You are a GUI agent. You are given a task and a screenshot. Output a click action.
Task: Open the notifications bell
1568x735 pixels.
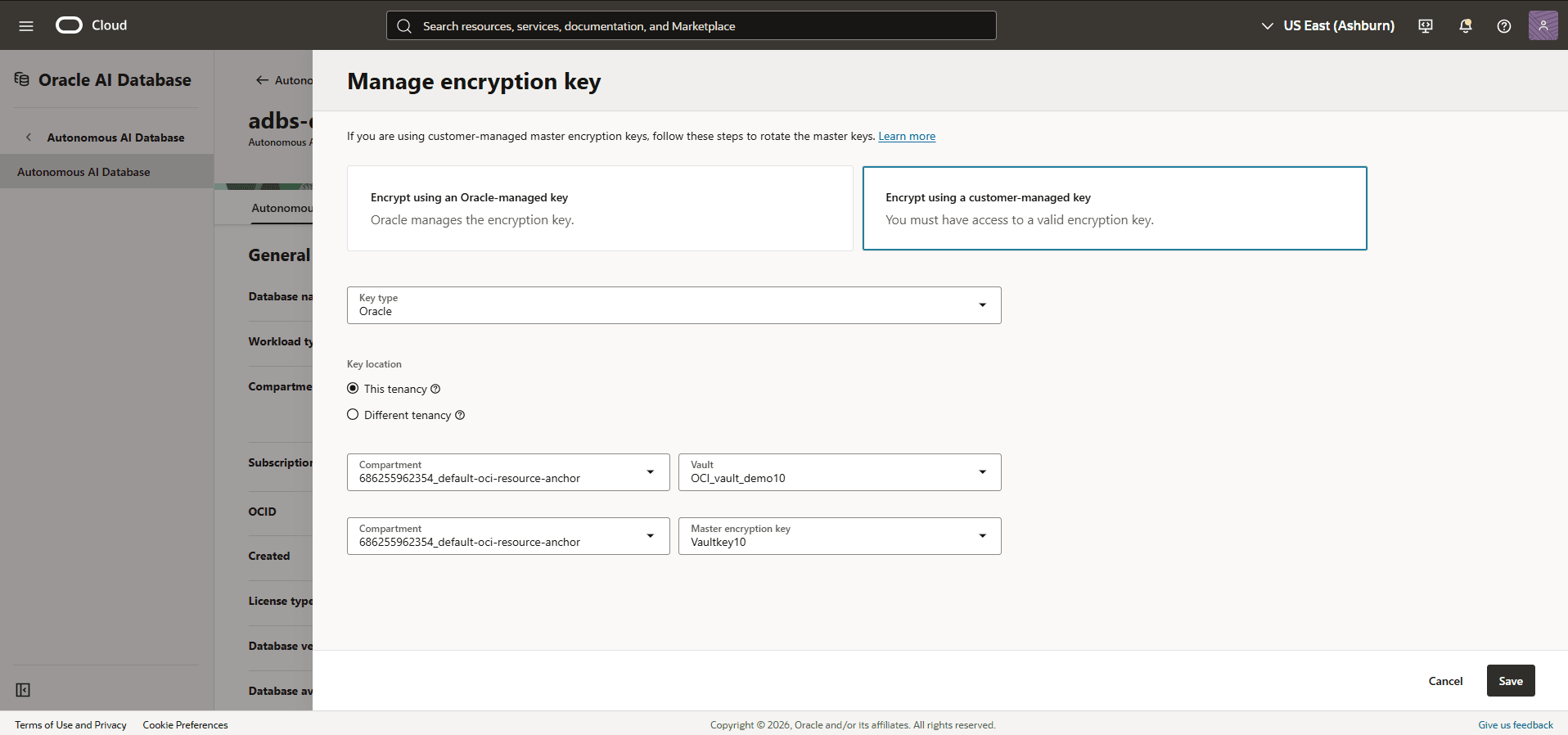click(1465, 26)
